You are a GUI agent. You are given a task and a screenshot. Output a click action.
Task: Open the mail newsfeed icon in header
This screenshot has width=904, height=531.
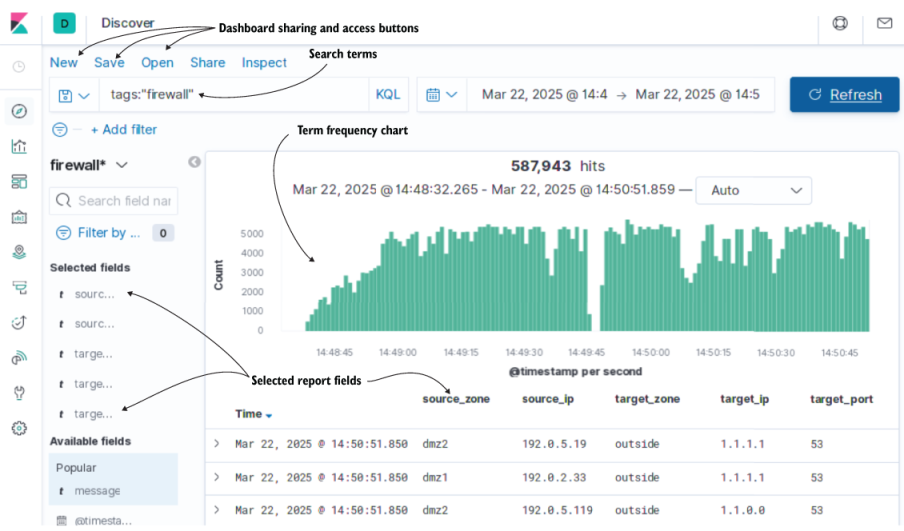(884, 23)
